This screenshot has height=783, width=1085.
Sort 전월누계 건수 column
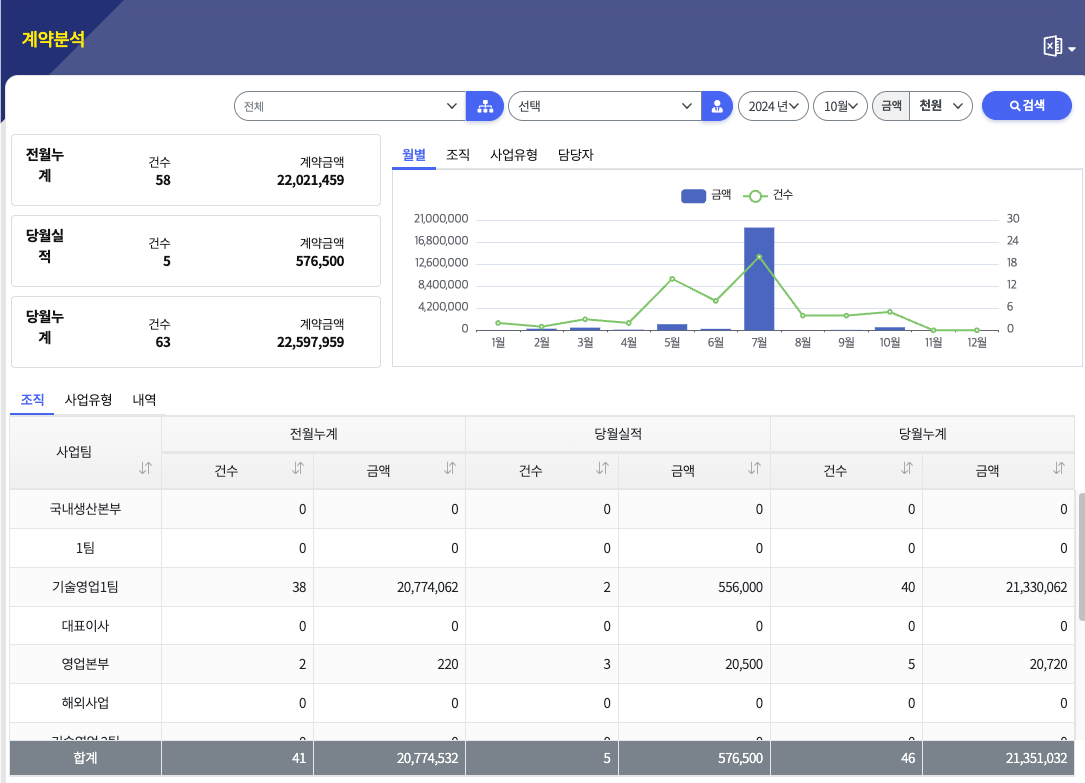(x=298, y=468)
